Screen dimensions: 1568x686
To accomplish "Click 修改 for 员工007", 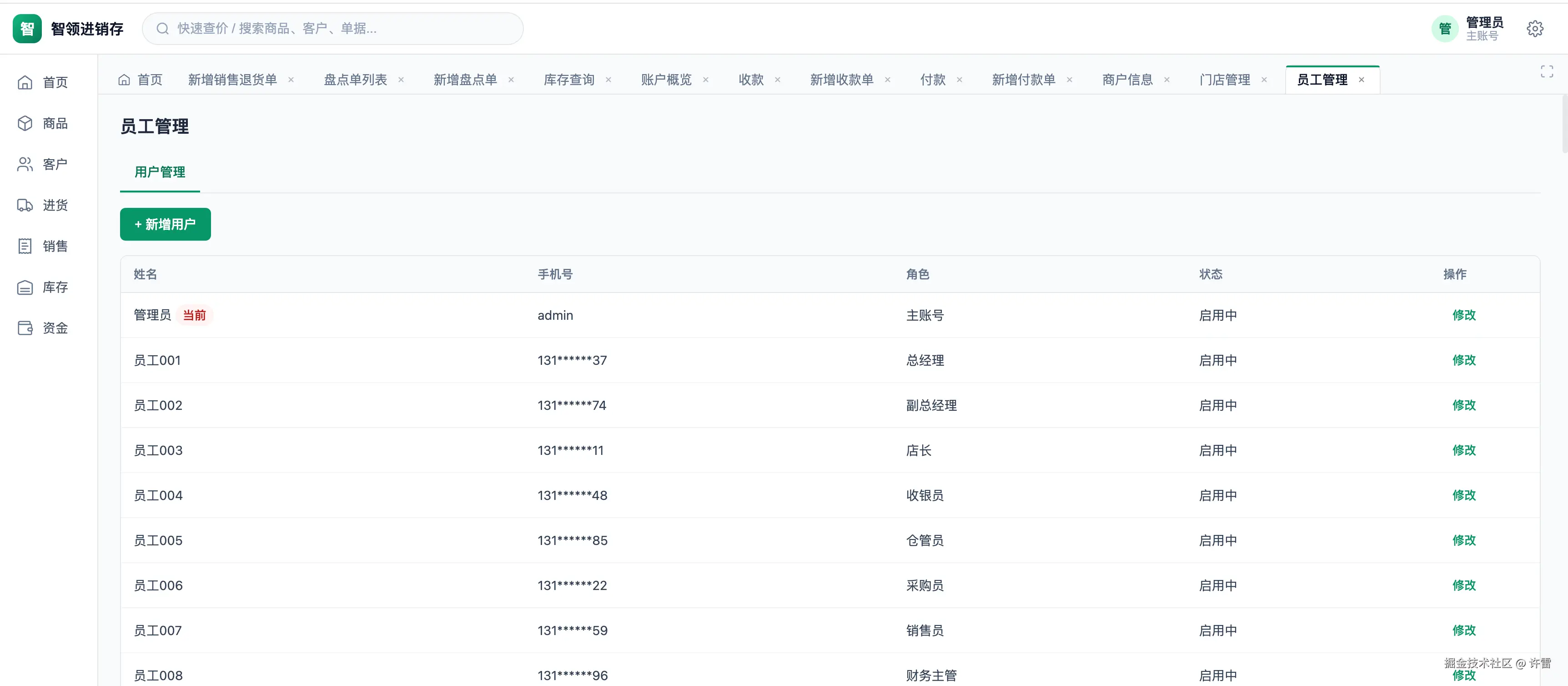I will (x=1463, y=631).
